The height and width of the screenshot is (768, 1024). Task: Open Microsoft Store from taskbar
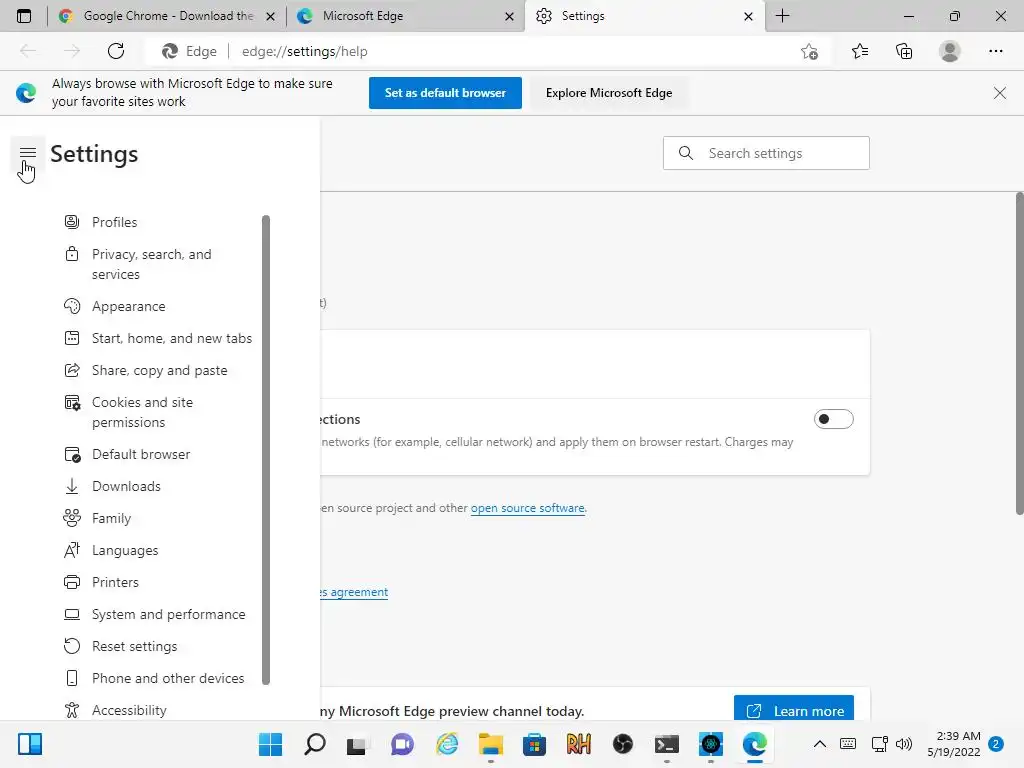click(534, 744)
